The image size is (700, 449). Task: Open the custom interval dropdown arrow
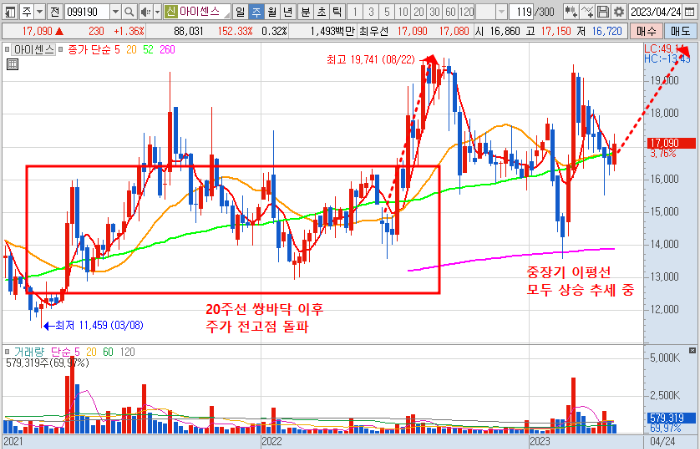pyautogui.click(x=501, y=12)
